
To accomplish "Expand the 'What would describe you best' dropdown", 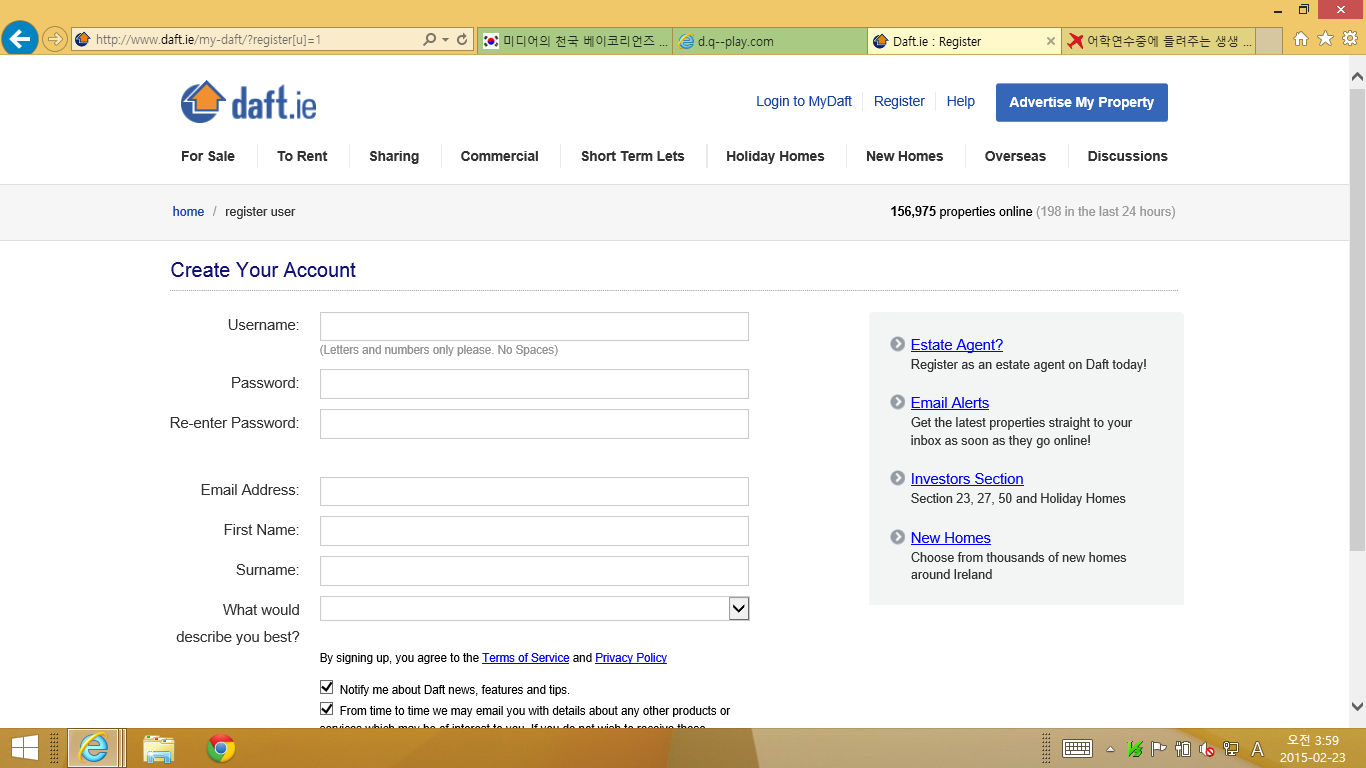I will coord(738,608).
